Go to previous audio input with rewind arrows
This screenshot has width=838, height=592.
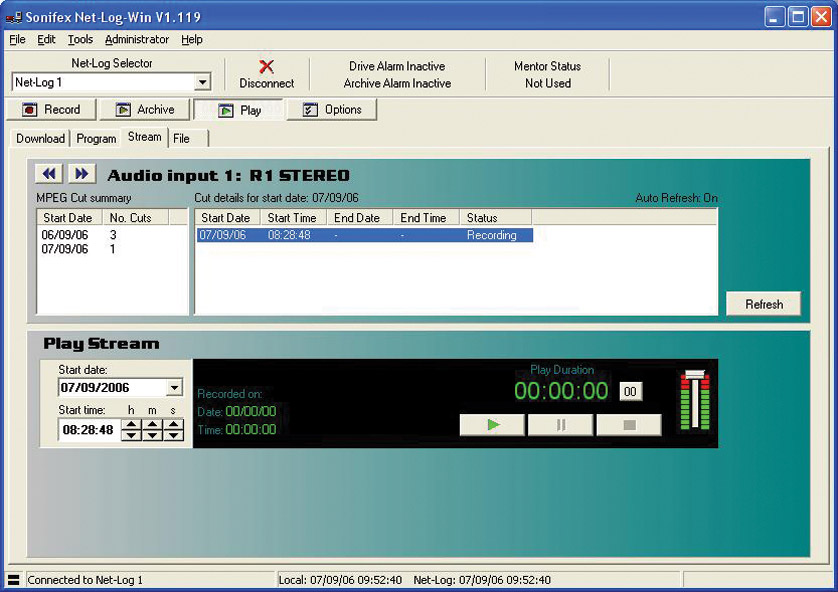[49, 174]
